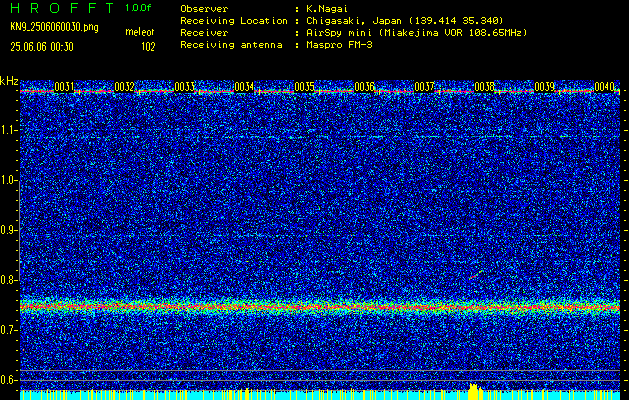
Task: Select the filename KN9_2506060030.png
Action: coord(54,27)
